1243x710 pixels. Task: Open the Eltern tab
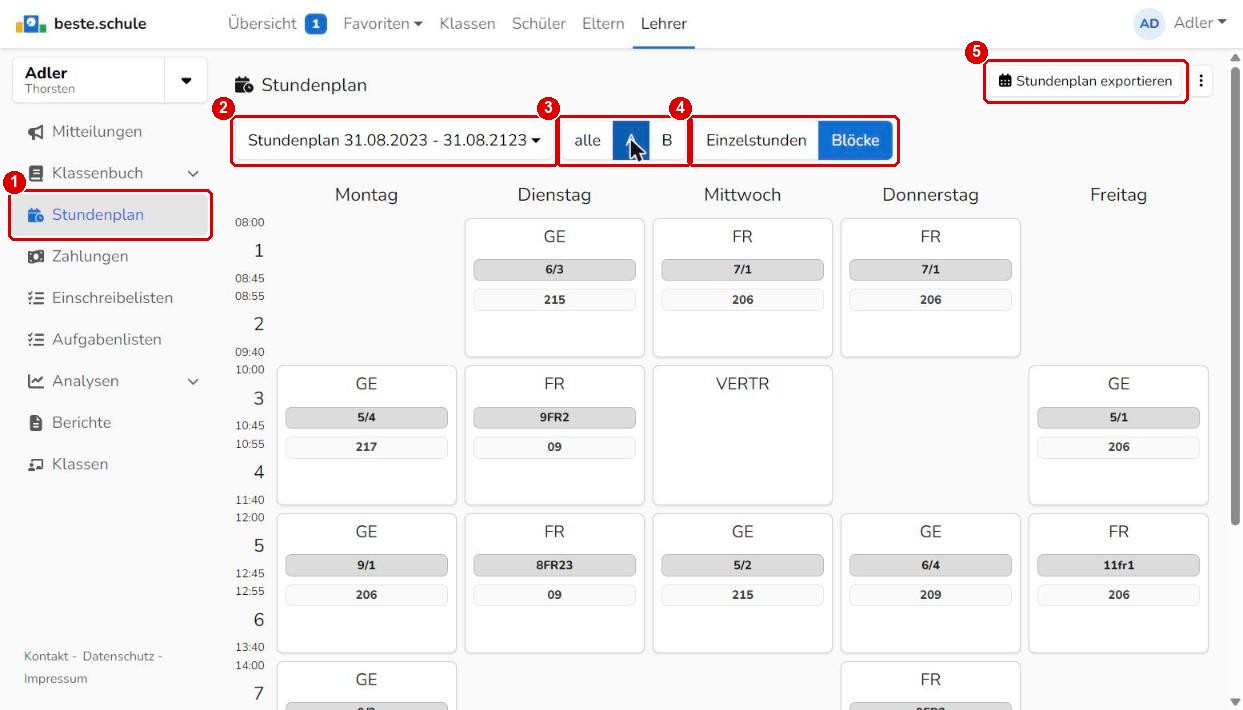pos(603,23)
